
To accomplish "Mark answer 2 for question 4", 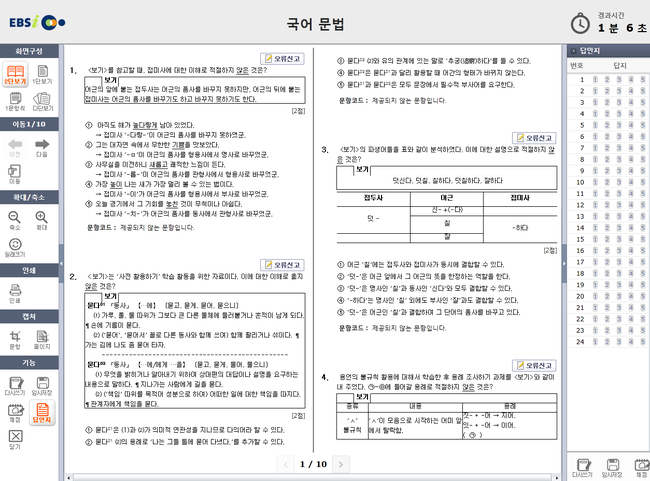I will (607, 114).
